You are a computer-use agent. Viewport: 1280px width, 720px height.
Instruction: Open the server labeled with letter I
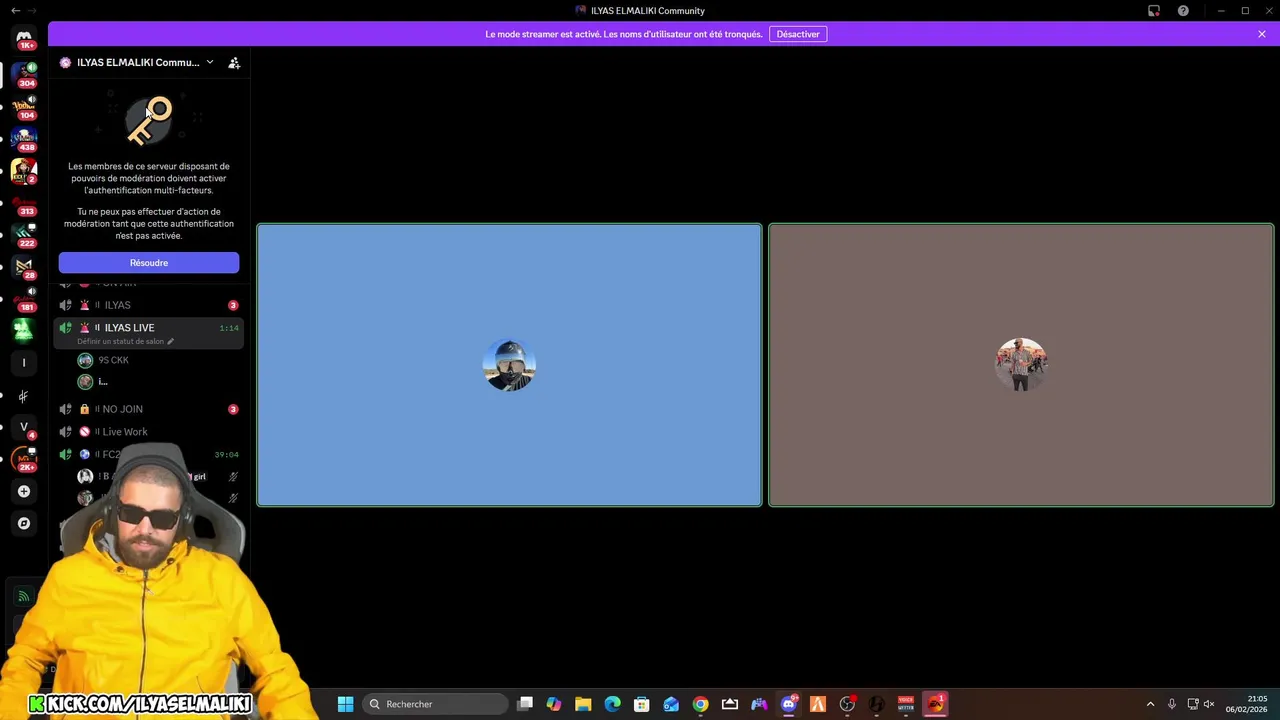click(x=24, y=362)
